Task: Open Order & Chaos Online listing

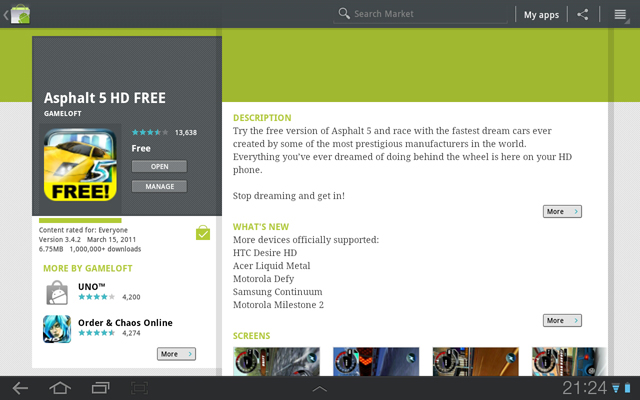Action: pyautogui.click(x=125, y=322)
